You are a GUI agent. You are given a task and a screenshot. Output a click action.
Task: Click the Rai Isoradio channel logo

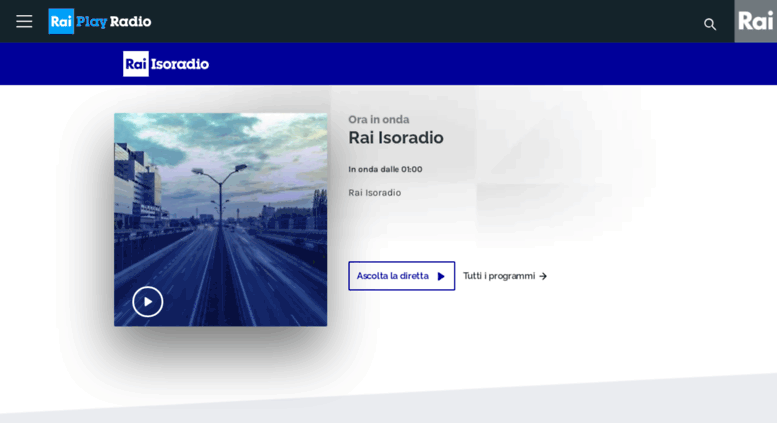tap(166, 64)
